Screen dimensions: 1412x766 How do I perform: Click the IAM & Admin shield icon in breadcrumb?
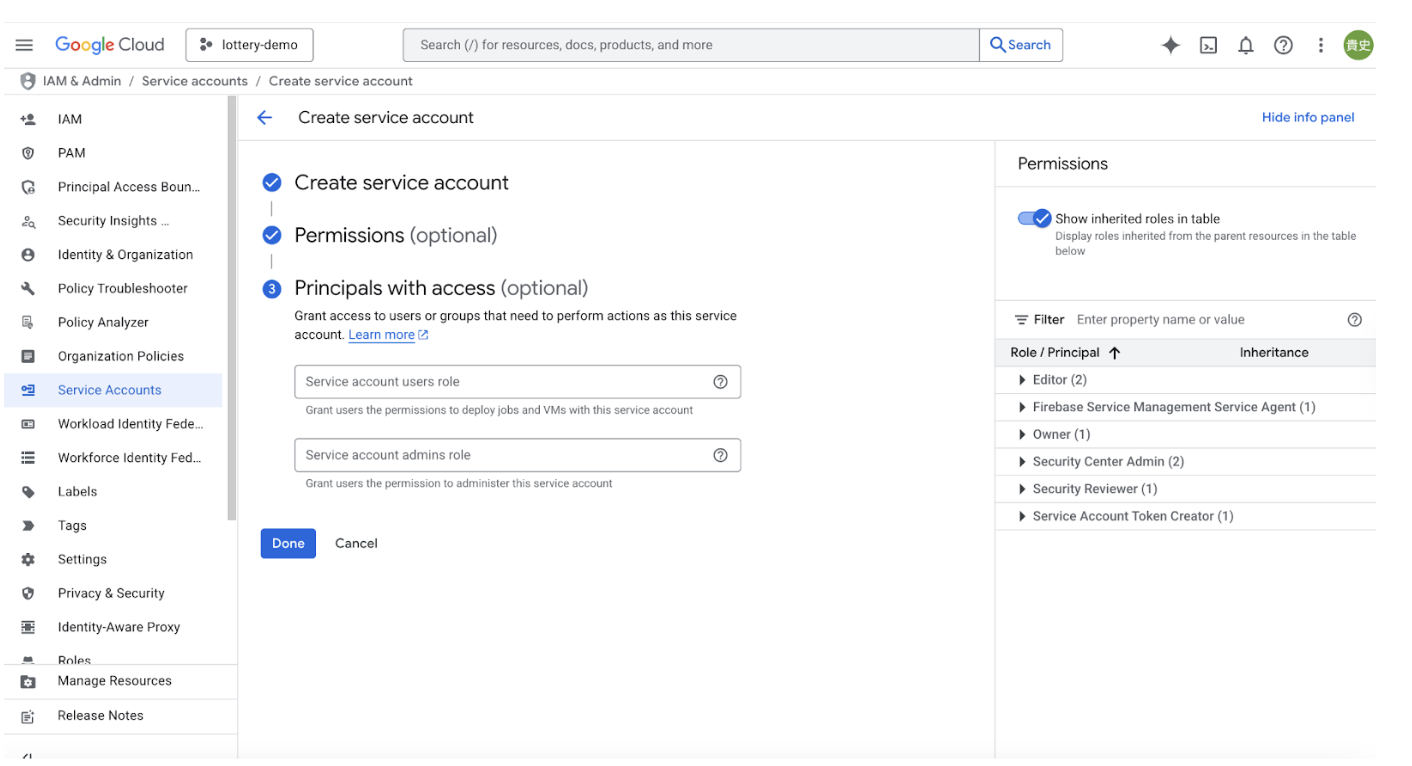28,81
